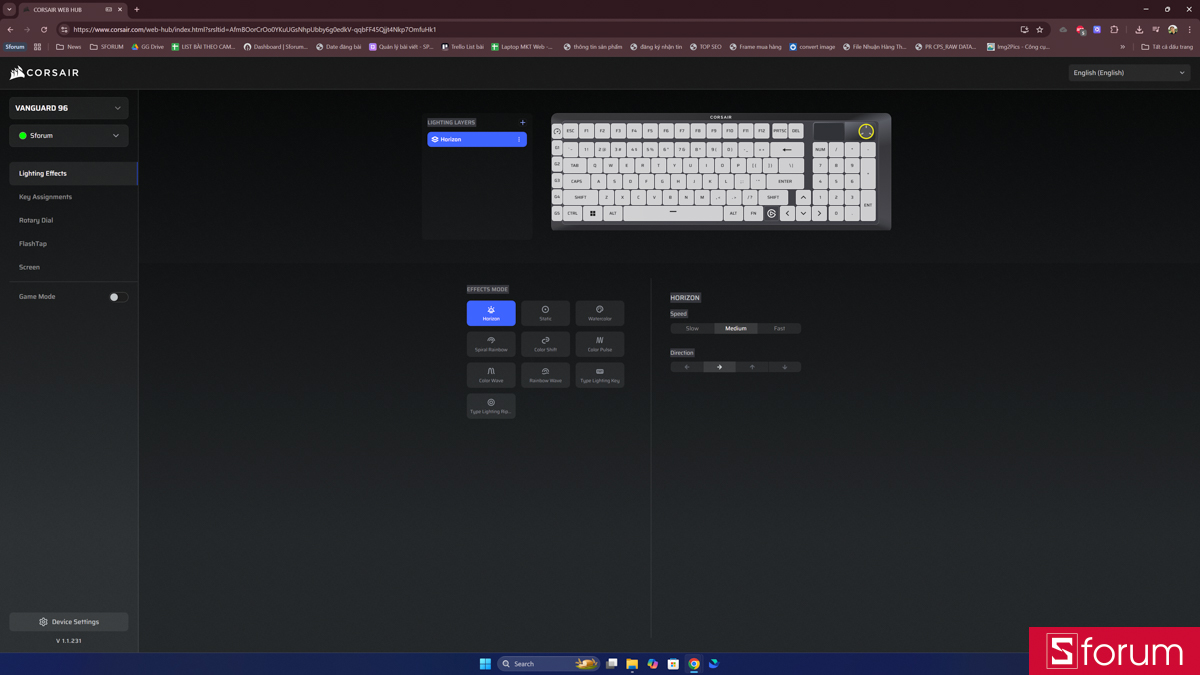The image size is (1200, 675).
Task: Open Device Settings
Action: (x=69, y=622)
